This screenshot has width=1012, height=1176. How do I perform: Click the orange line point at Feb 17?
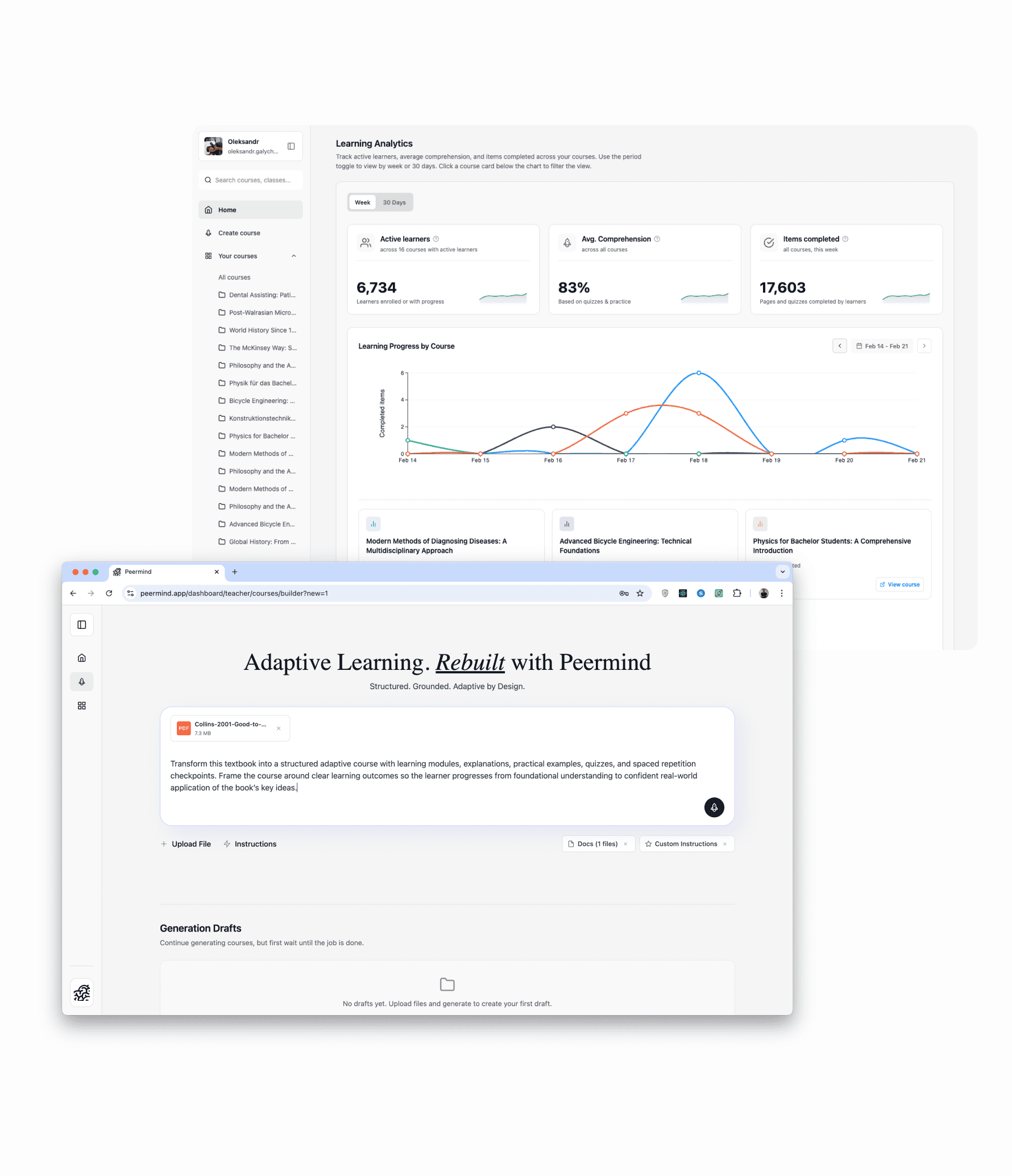pyautogui.click(x=626, y=413)
